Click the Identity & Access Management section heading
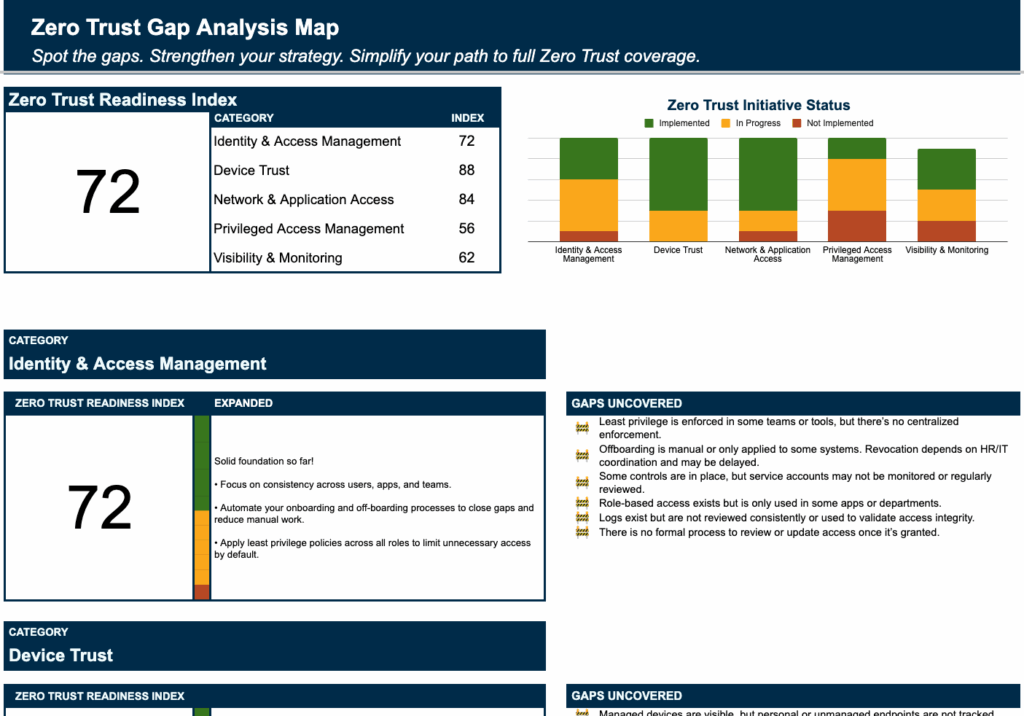The width and height of the screenshot is (1024, 716). [x=138, y=364]
